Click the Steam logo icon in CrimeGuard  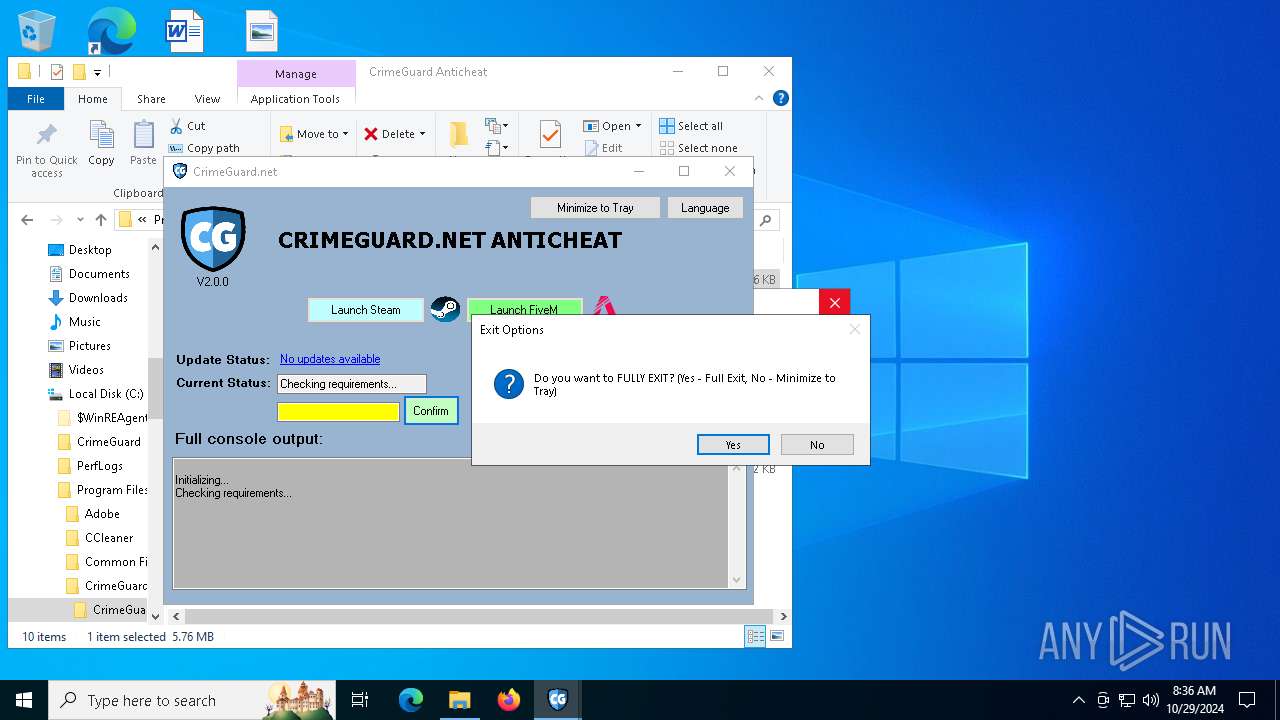(445, 309)
